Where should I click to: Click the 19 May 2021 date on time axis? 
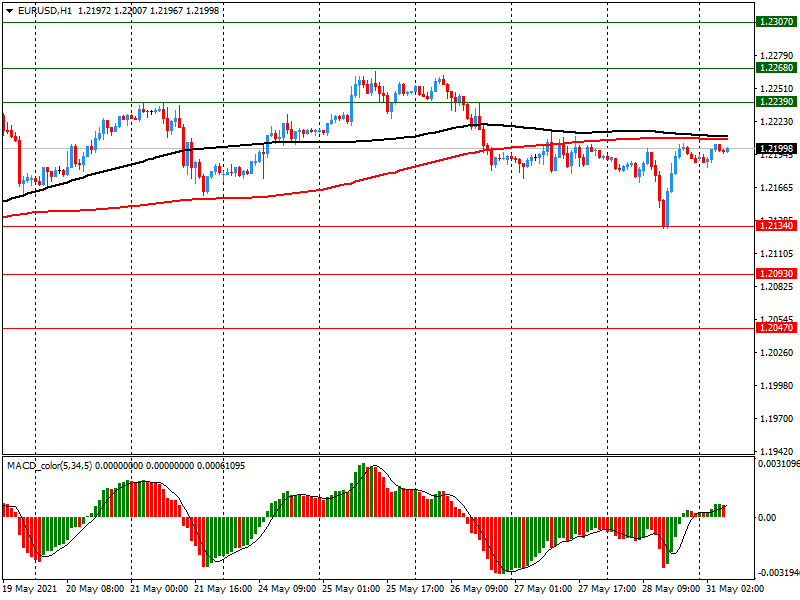click(x=31, y=590)
